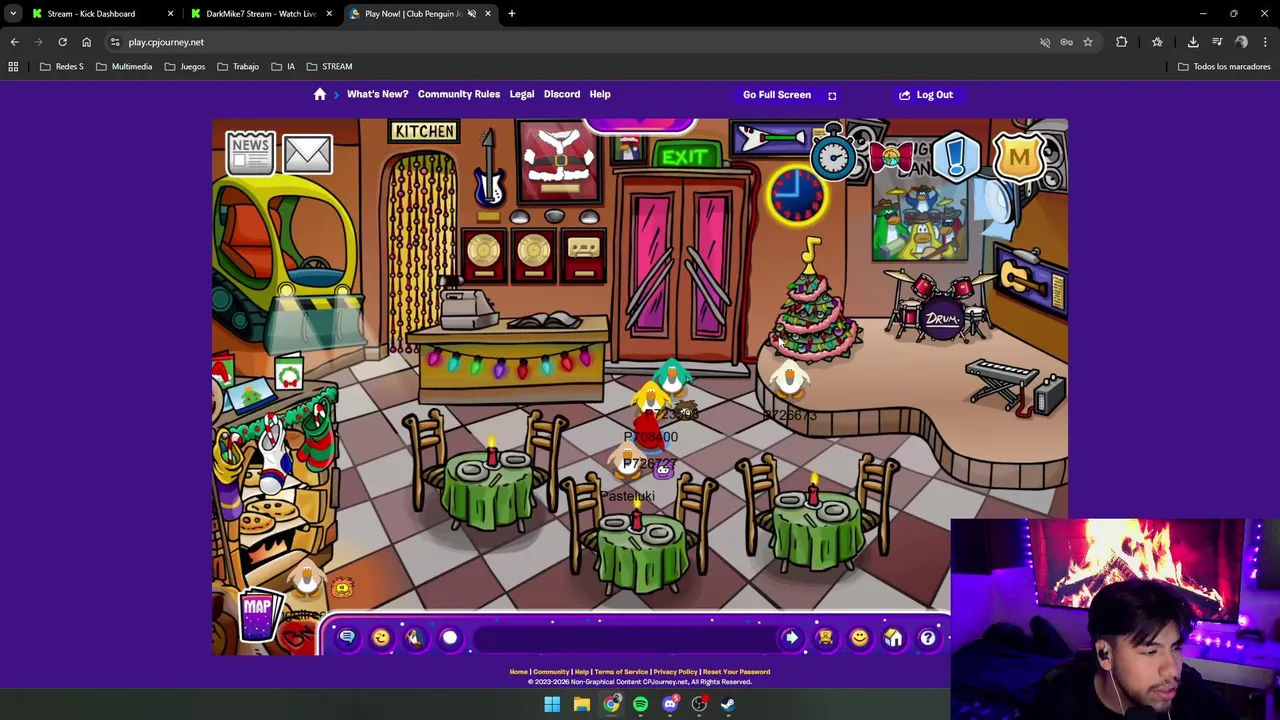The width and height of the screenshot is (1280, 720).
Task: Open the question mark help icon
Action: pyautogui.click(x=927, y=637)
